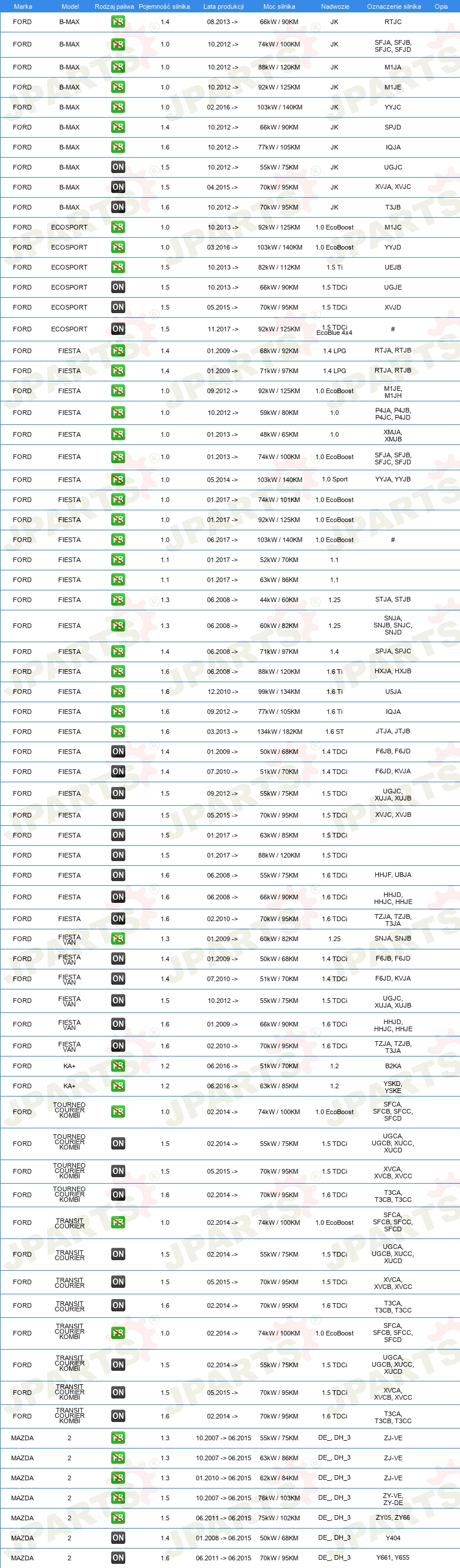
Task: Select engine code RTJC cell
Action: [x=393, y=22]
